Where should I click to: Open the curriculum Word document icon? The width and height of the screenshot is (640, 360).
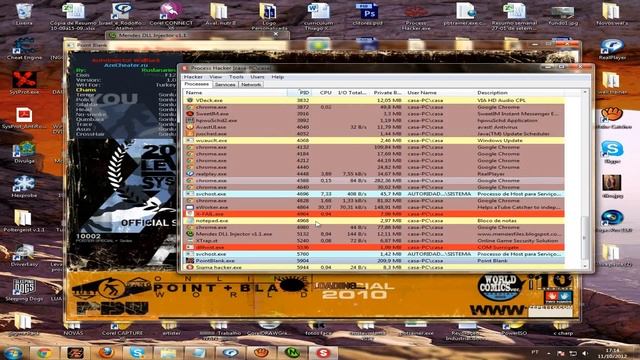pyautogui.click(x=318, y=16)
